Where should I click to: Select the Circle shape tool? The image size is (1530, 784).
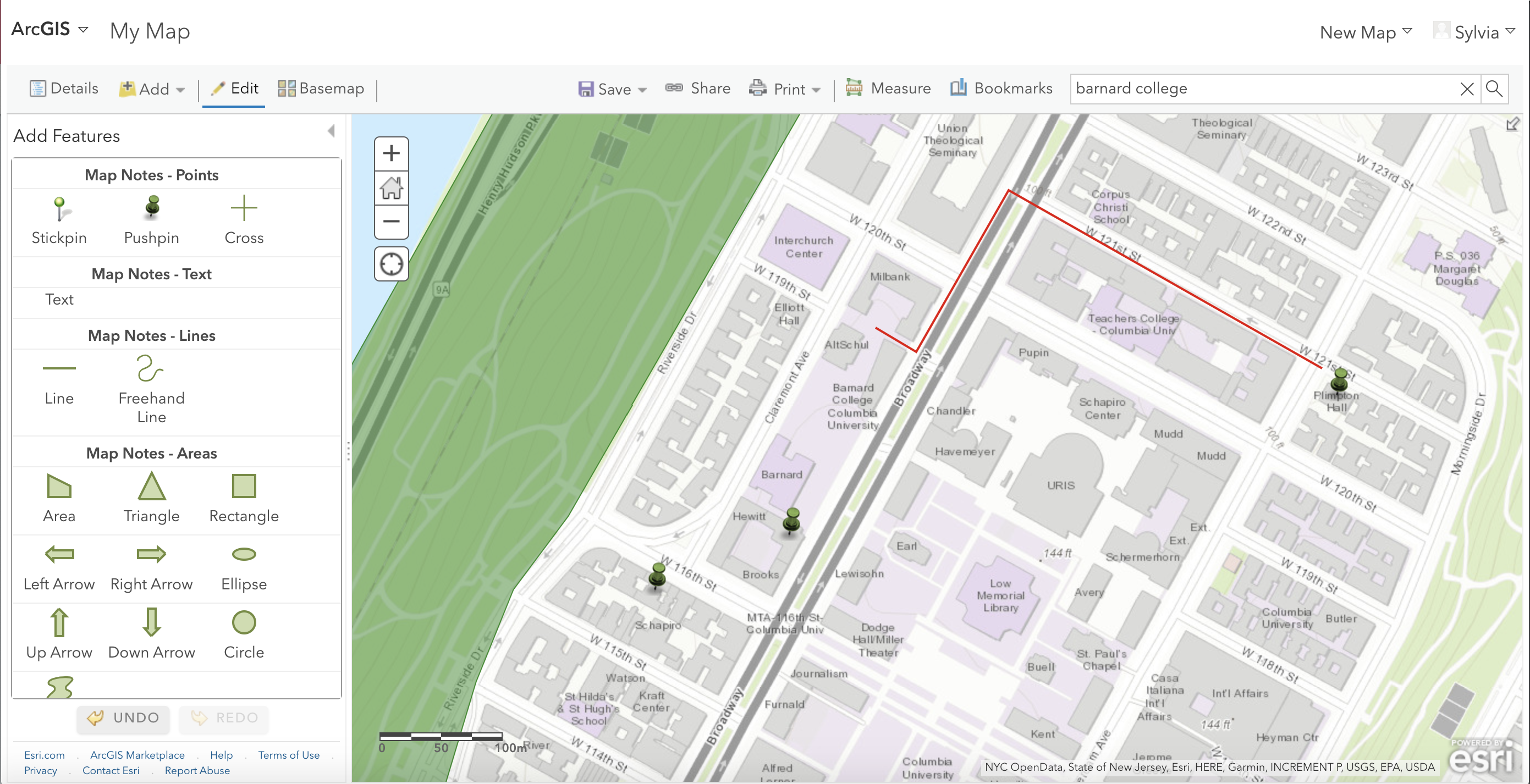click(x=244, y=634)
